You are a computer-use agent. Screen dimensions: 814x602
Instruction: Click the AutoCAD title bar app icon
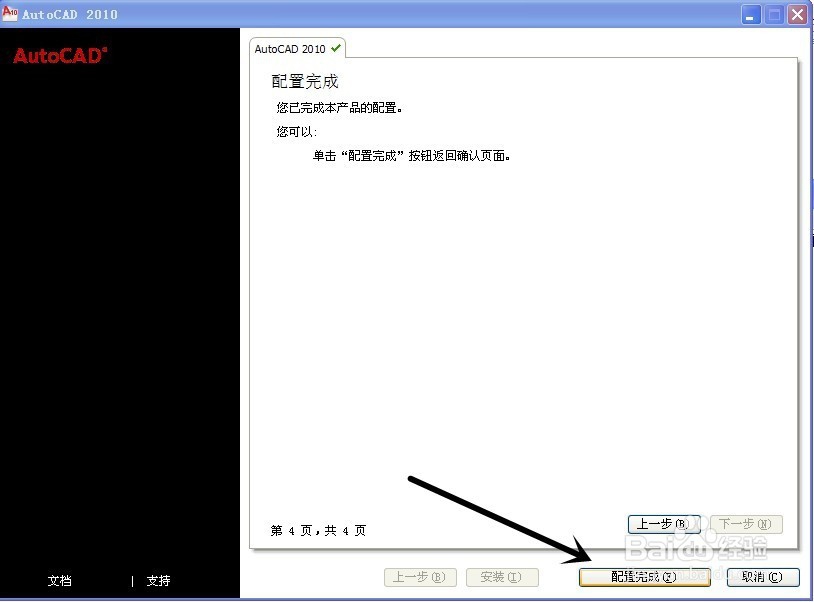point(10,13)
